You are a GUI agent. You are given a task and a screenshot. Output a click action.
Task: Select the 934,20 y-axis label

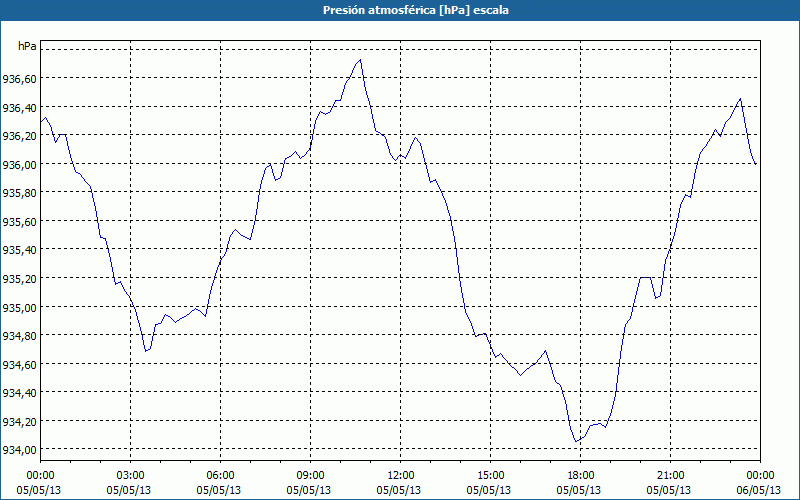tap(19, 421)
